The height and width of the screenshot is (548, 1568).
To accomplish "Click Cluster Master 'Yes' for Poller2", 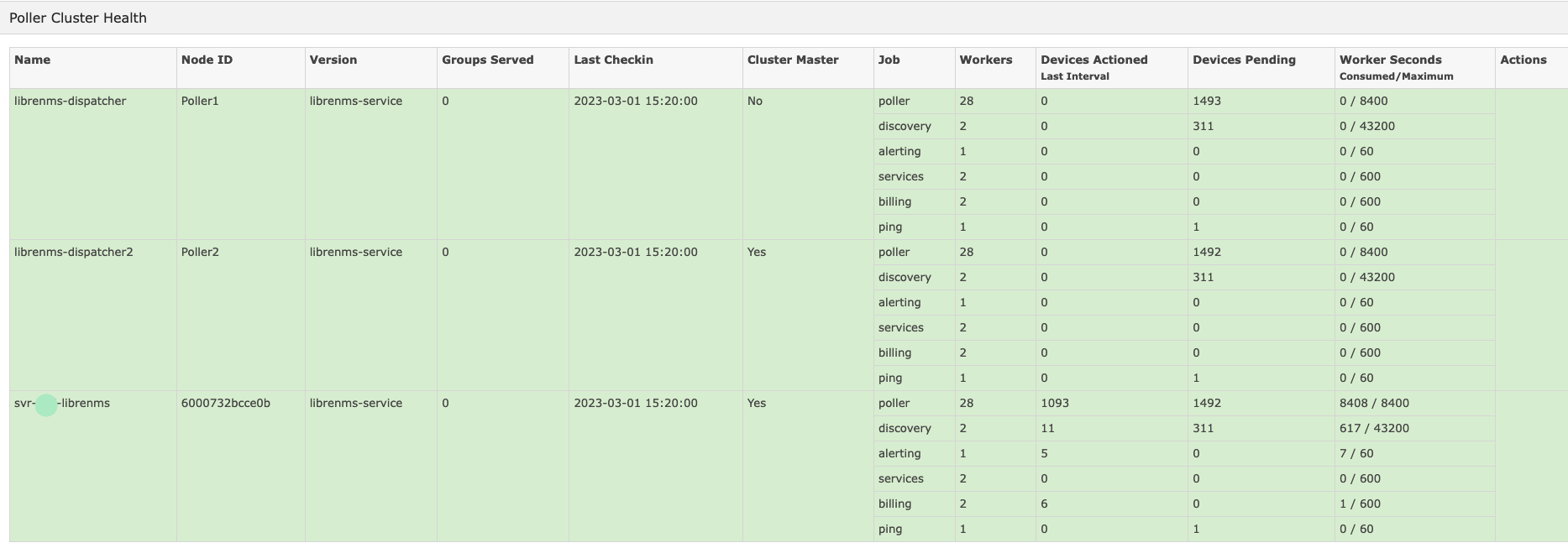I will coord(757,252).
